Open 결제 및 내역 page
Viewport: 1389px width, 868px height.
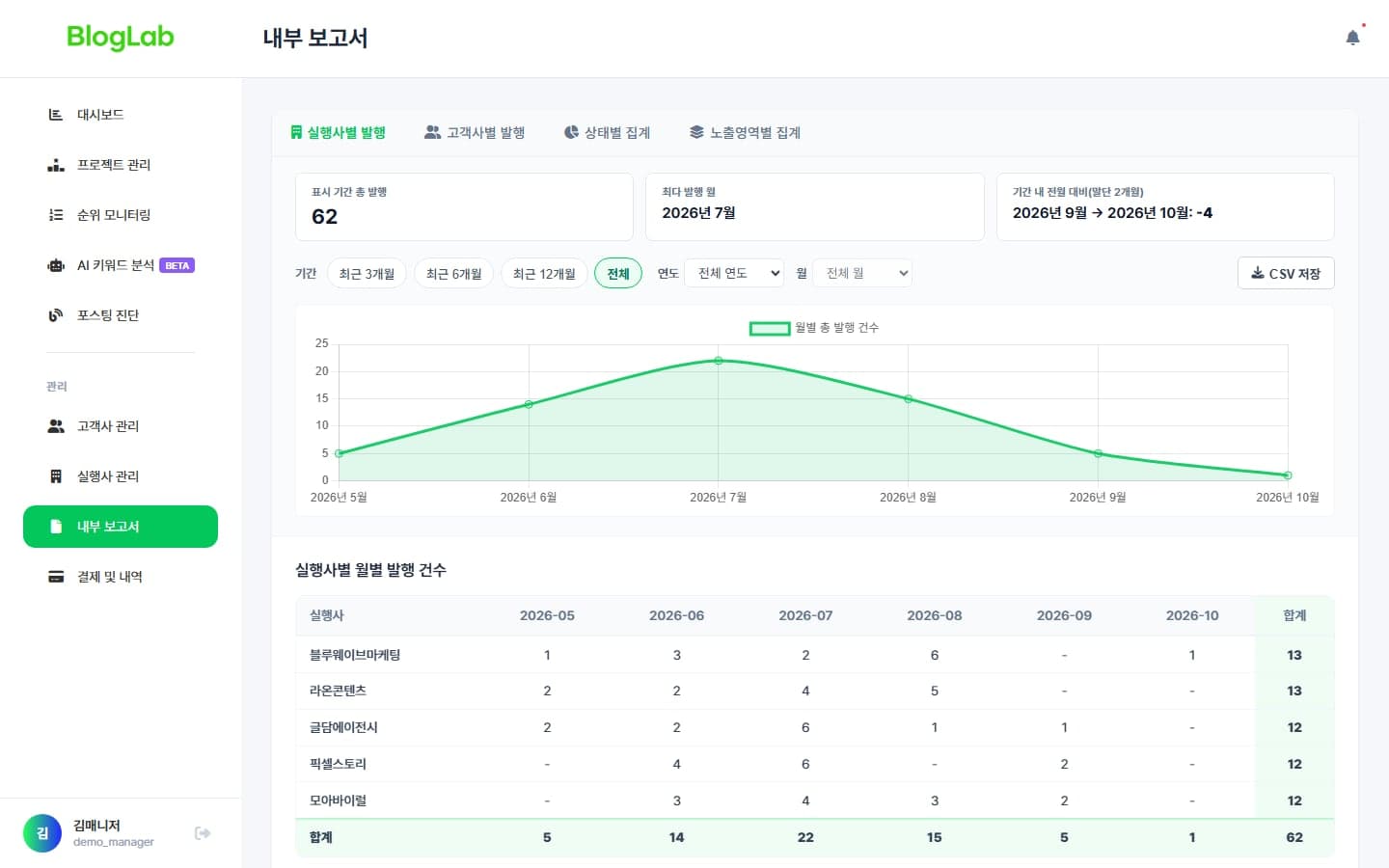coord(121,577)
